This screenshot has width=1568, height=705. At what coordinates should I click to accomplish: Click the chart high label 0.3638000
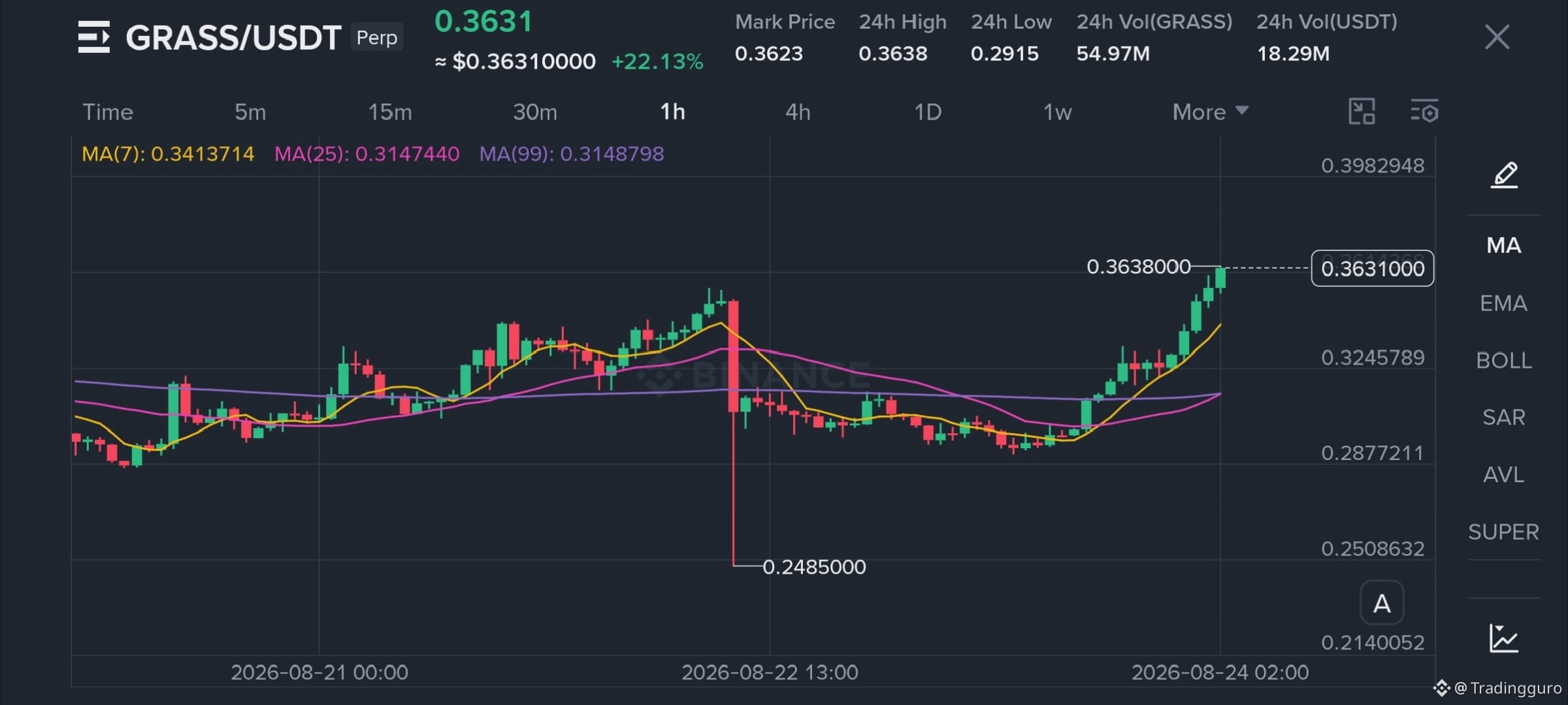click(x=1139, y=267)
